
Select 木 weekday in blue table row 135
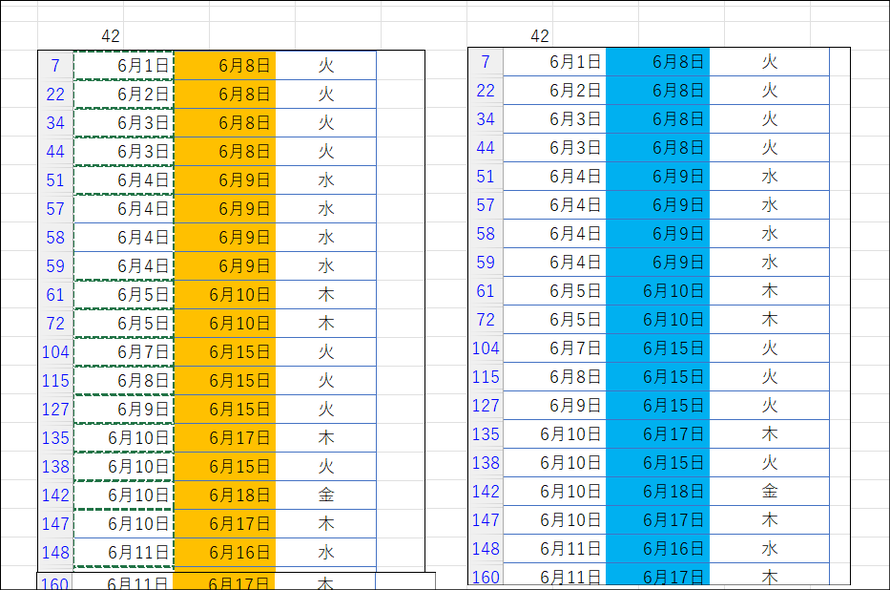[770, 434]
